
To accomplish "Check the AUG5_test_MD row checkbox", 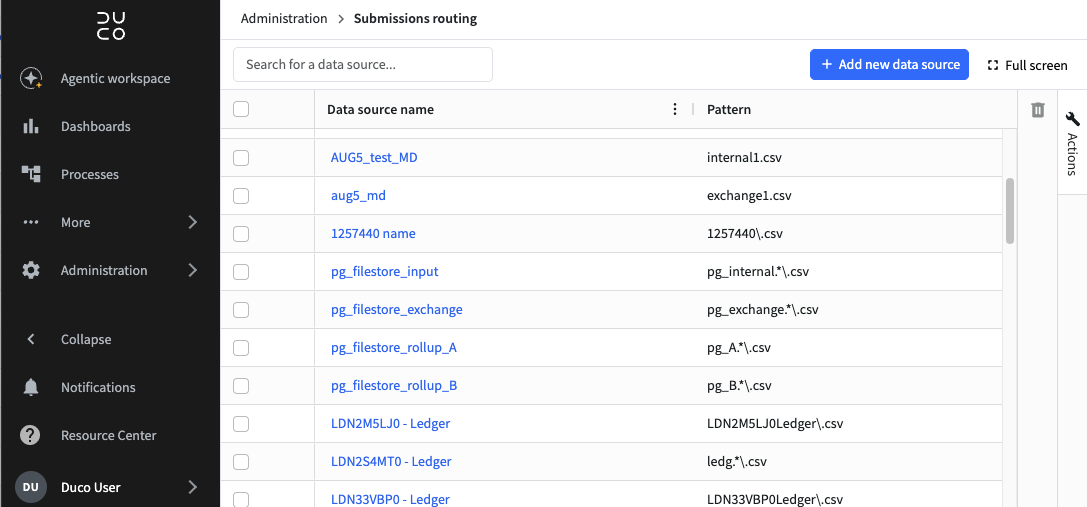I will click(241, 158).
